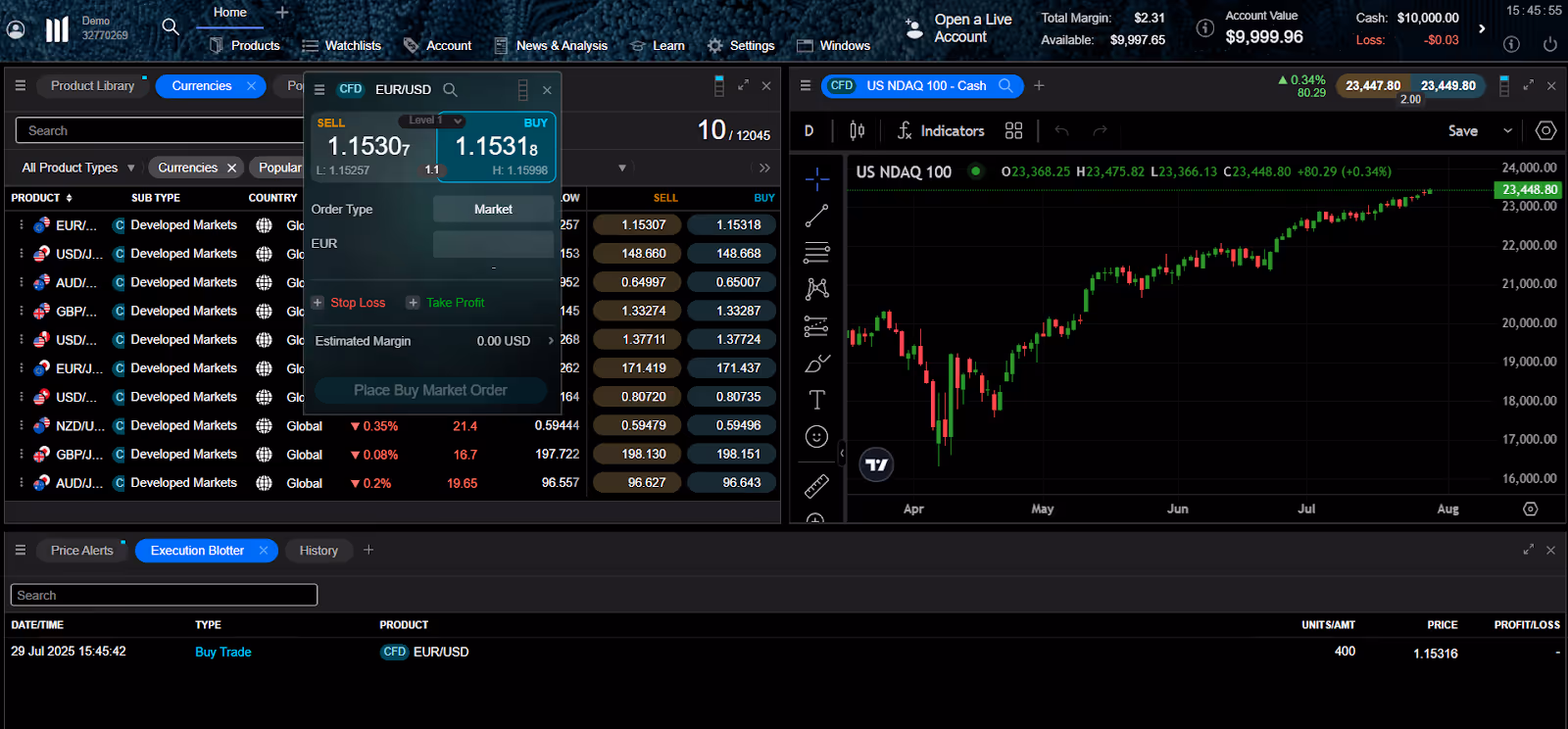Open the forecasting position tool

tap(816, 326)
